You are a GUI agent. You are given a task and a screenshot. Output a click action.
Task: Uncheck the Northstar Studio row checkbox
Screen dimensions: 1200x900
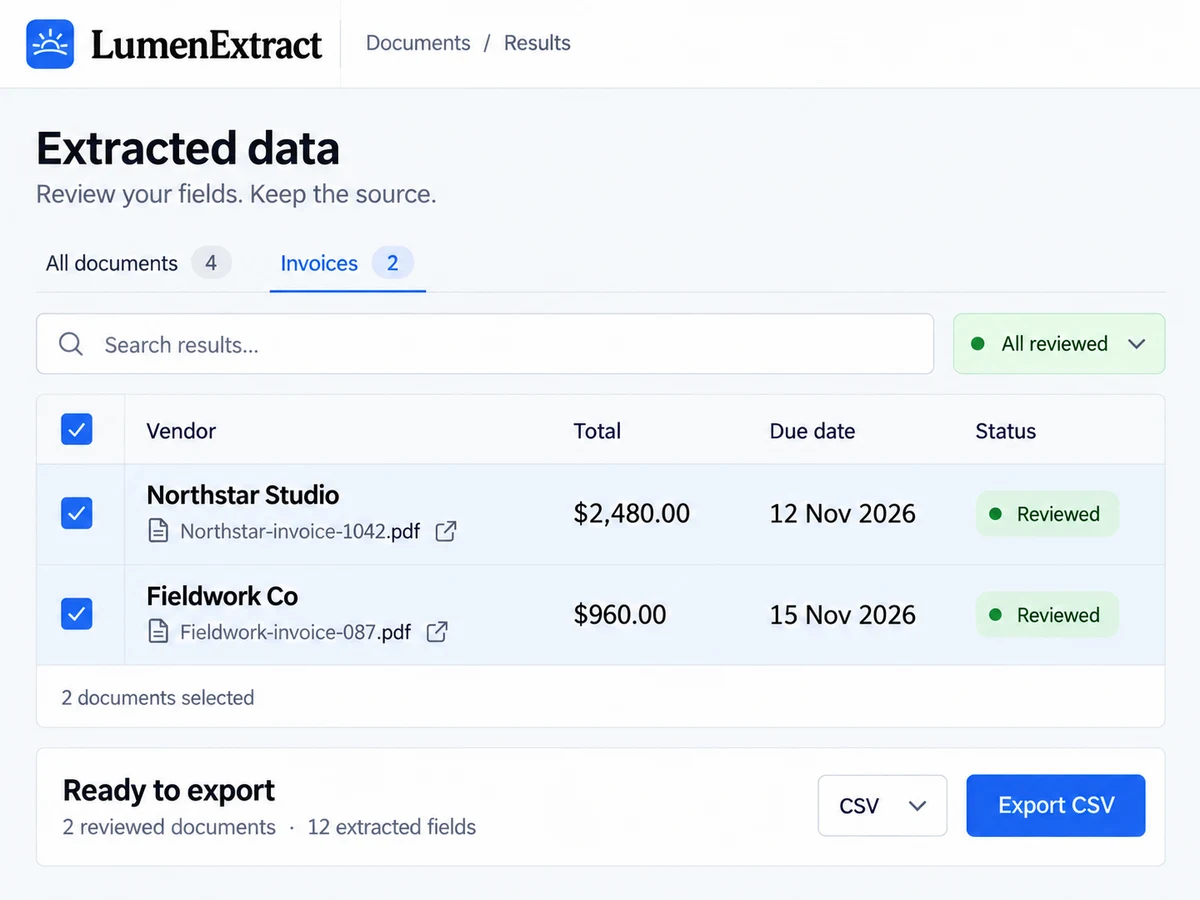point(77,513)
